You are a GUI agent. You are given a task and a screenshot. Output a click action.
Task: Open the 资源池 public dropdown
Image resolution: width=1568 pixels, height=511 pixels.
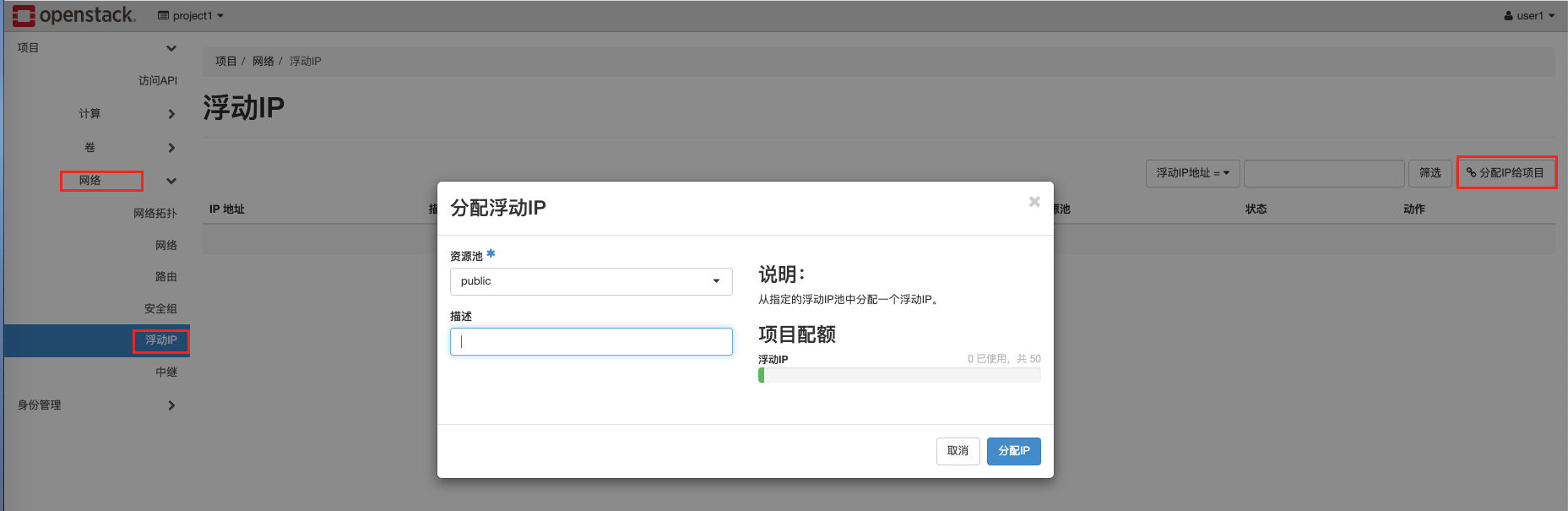(591, 281)
